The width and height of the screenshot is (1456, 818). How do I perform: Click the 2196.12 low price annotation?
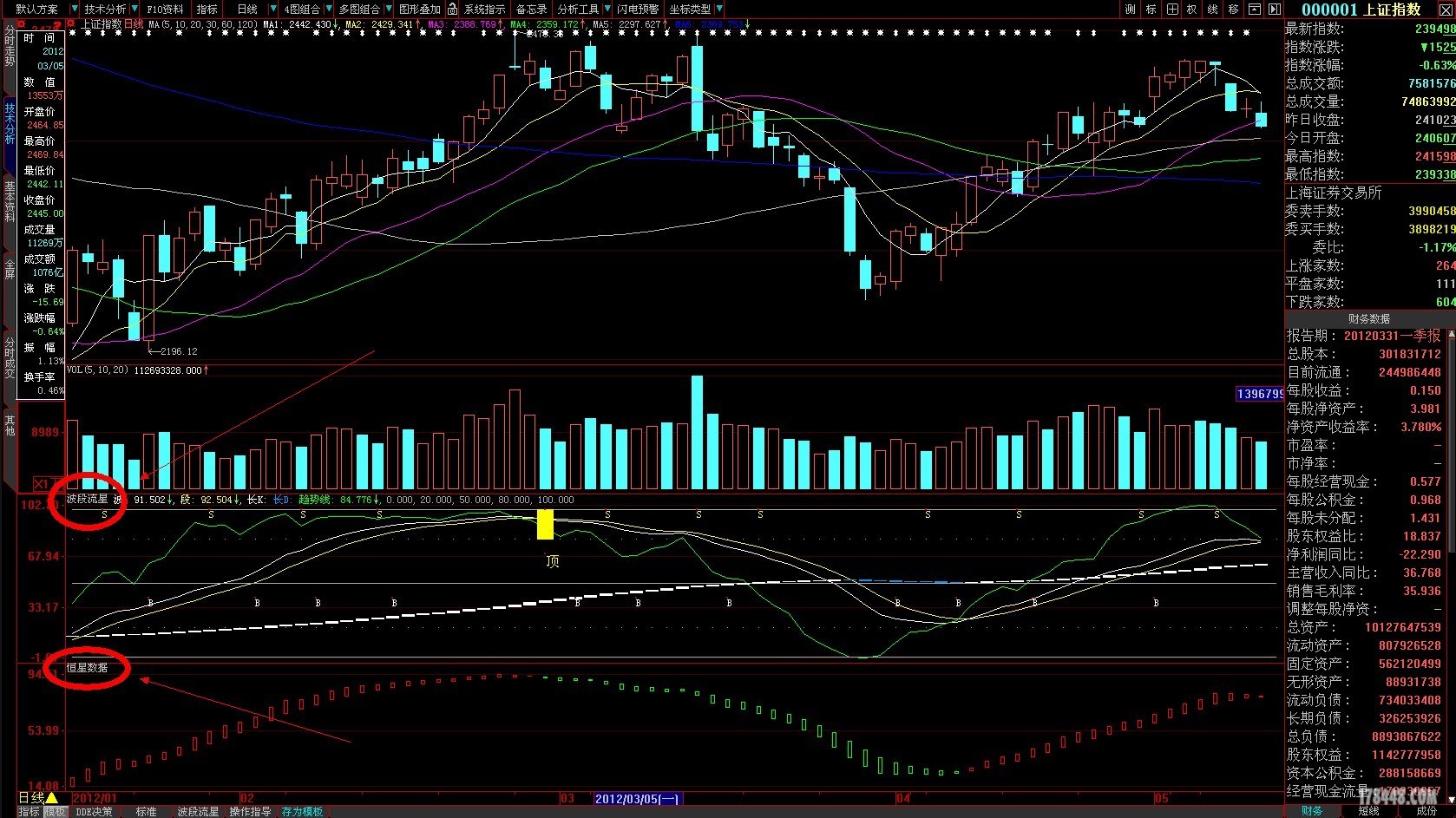[179, 351]
